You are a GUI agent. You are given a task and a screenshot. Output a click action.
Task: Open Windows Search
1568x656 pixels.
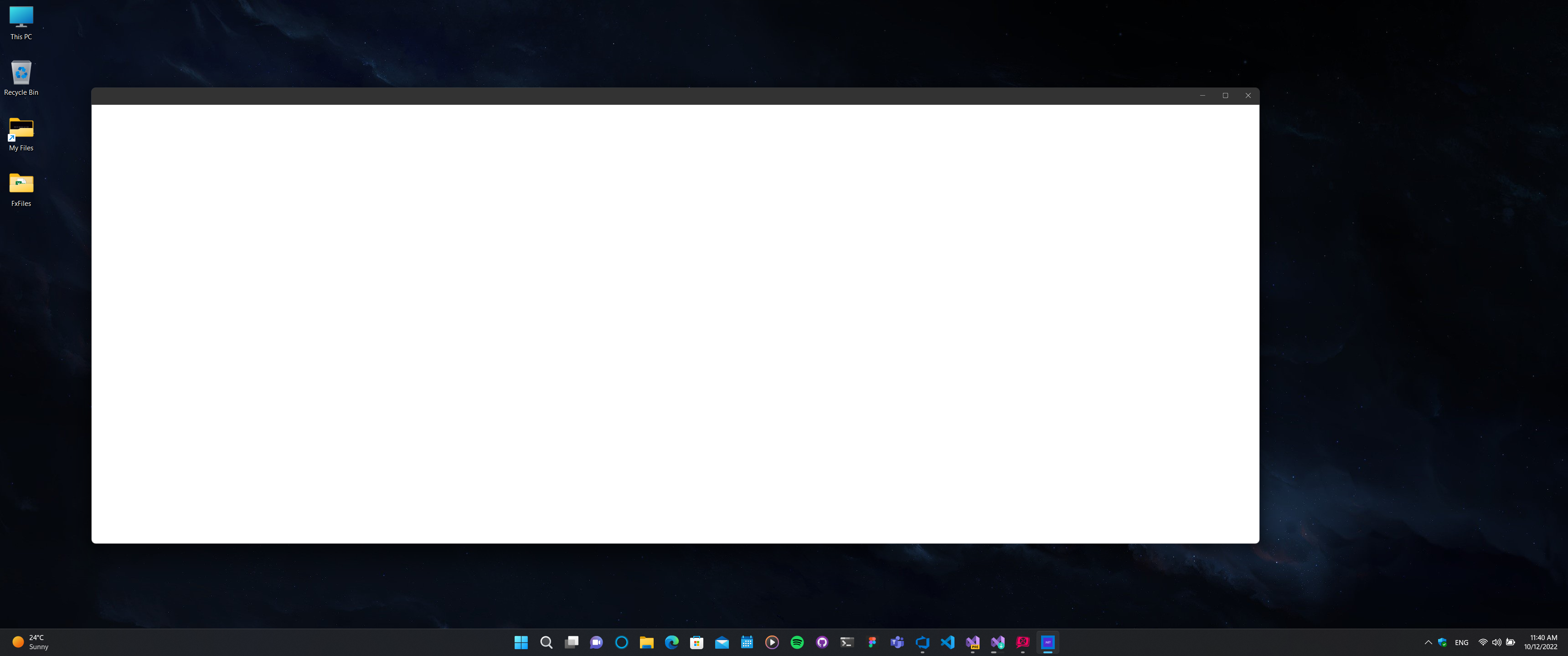point(546,642)
